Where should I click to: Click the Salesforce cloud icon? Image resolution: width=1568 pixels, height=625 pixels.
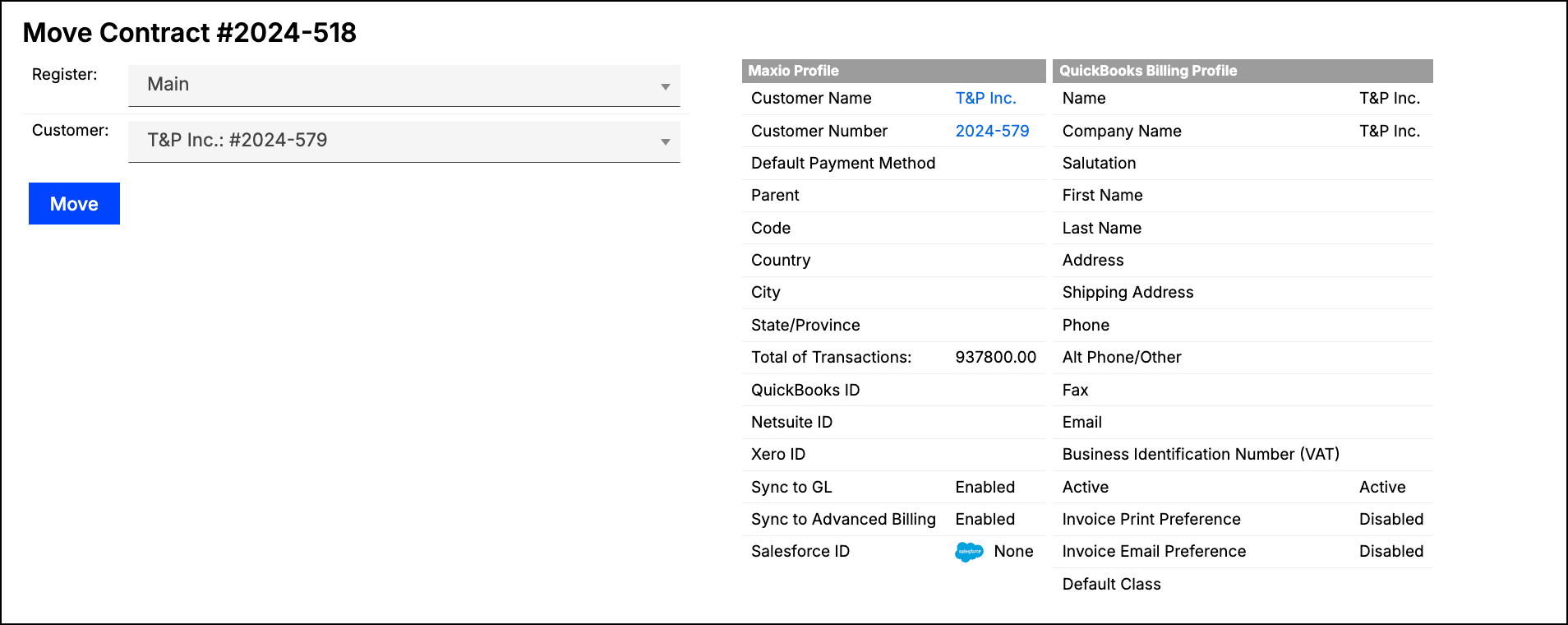click(x=969, y=552)
